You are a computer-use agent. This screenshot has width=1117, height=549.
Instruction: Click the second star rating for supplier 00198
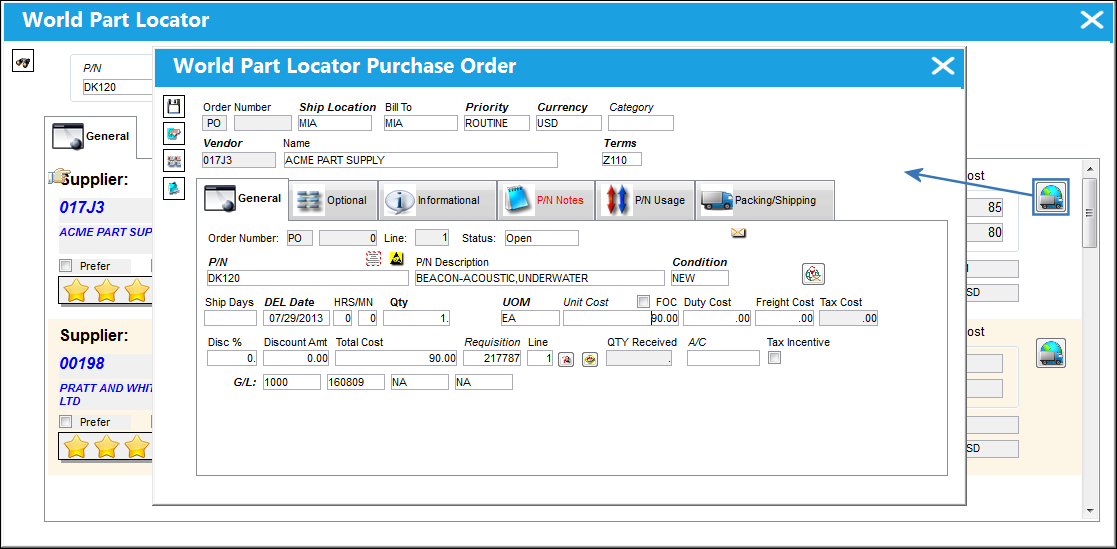point(107,446)
